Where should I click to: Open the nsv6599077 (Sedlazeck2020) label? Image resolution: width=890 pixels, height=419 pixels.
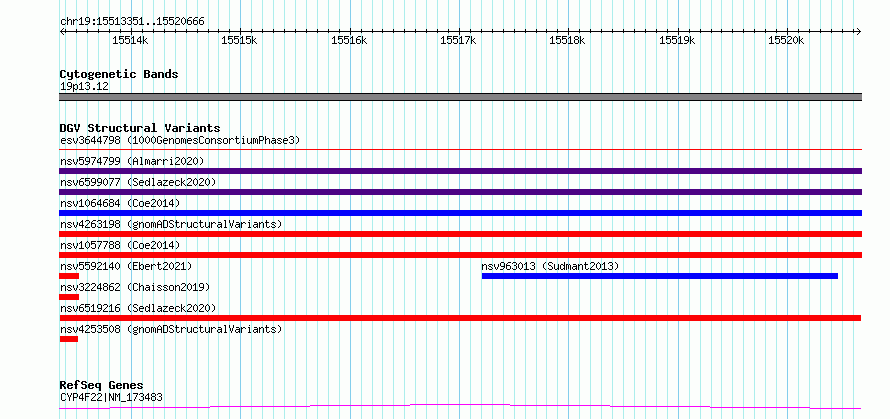[x=138, y=182]
